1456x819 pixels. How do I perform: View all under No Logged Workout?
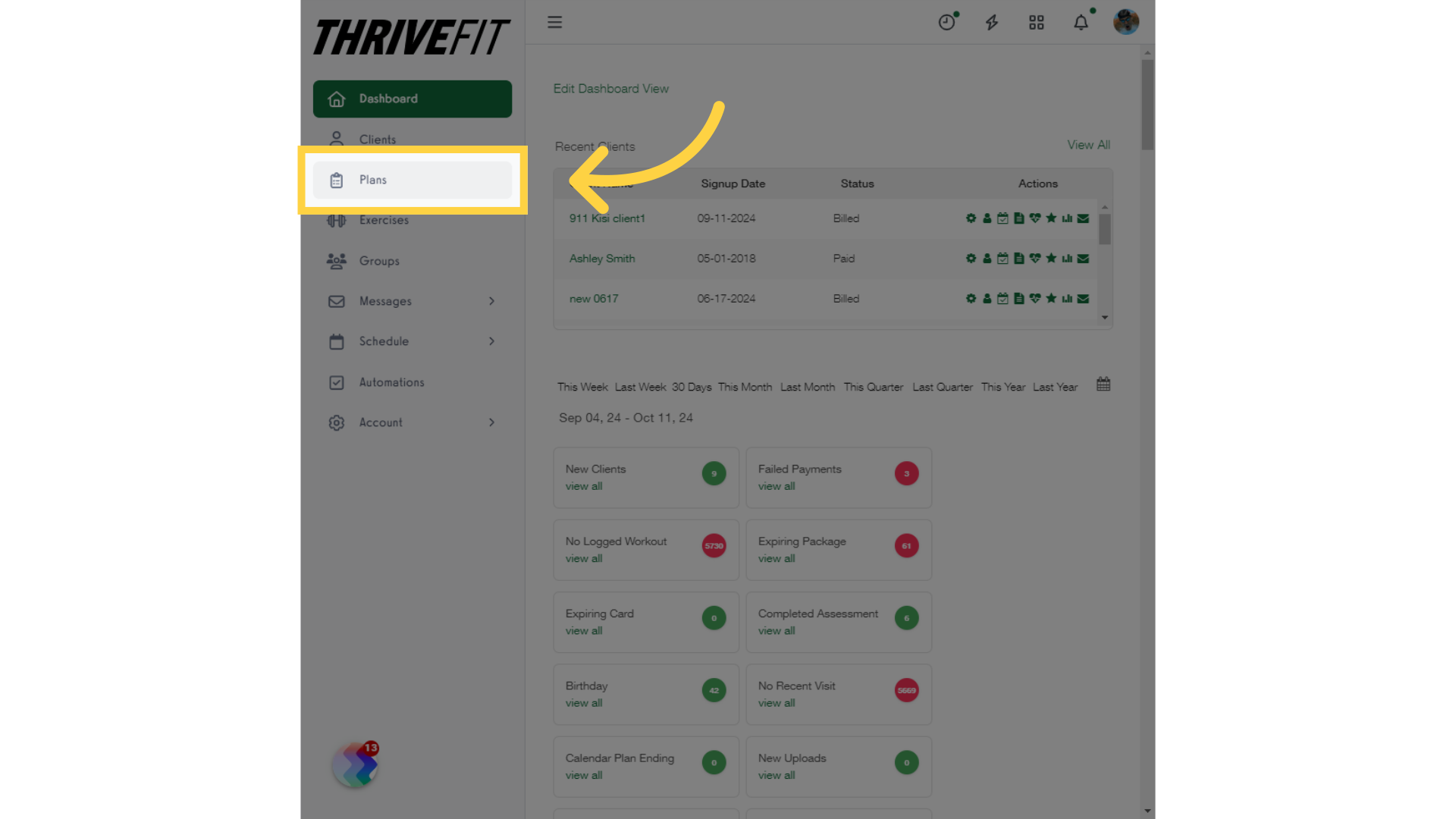point(584,559)
